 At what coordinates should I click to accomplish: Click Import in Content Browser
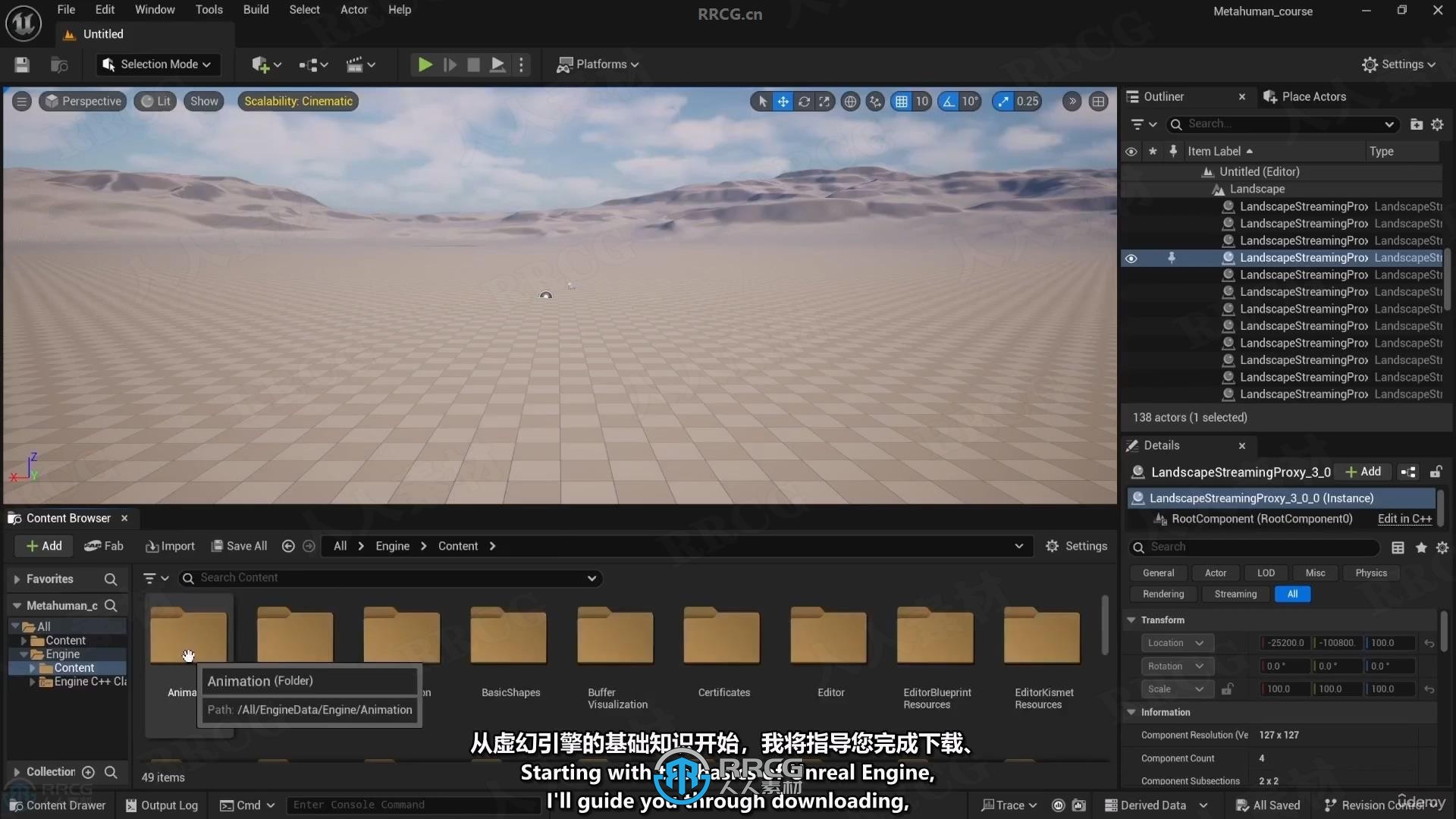point(170,546)
